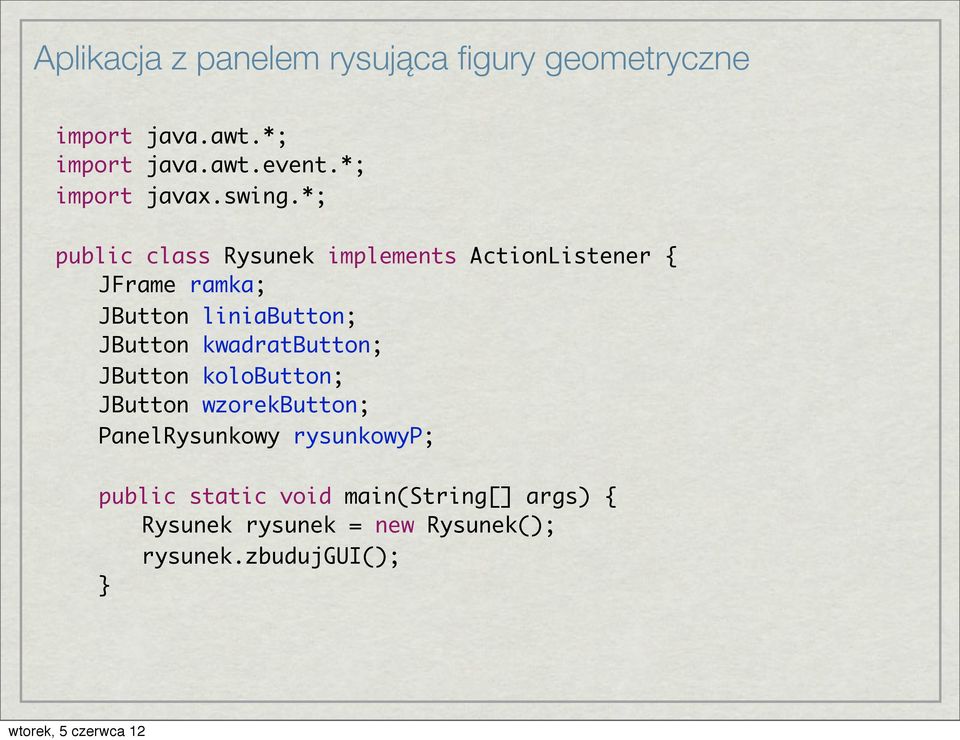This screenshot has width=960, height=740.
Task: Click the closing brace of main method
Action: (x=105, y=586)
